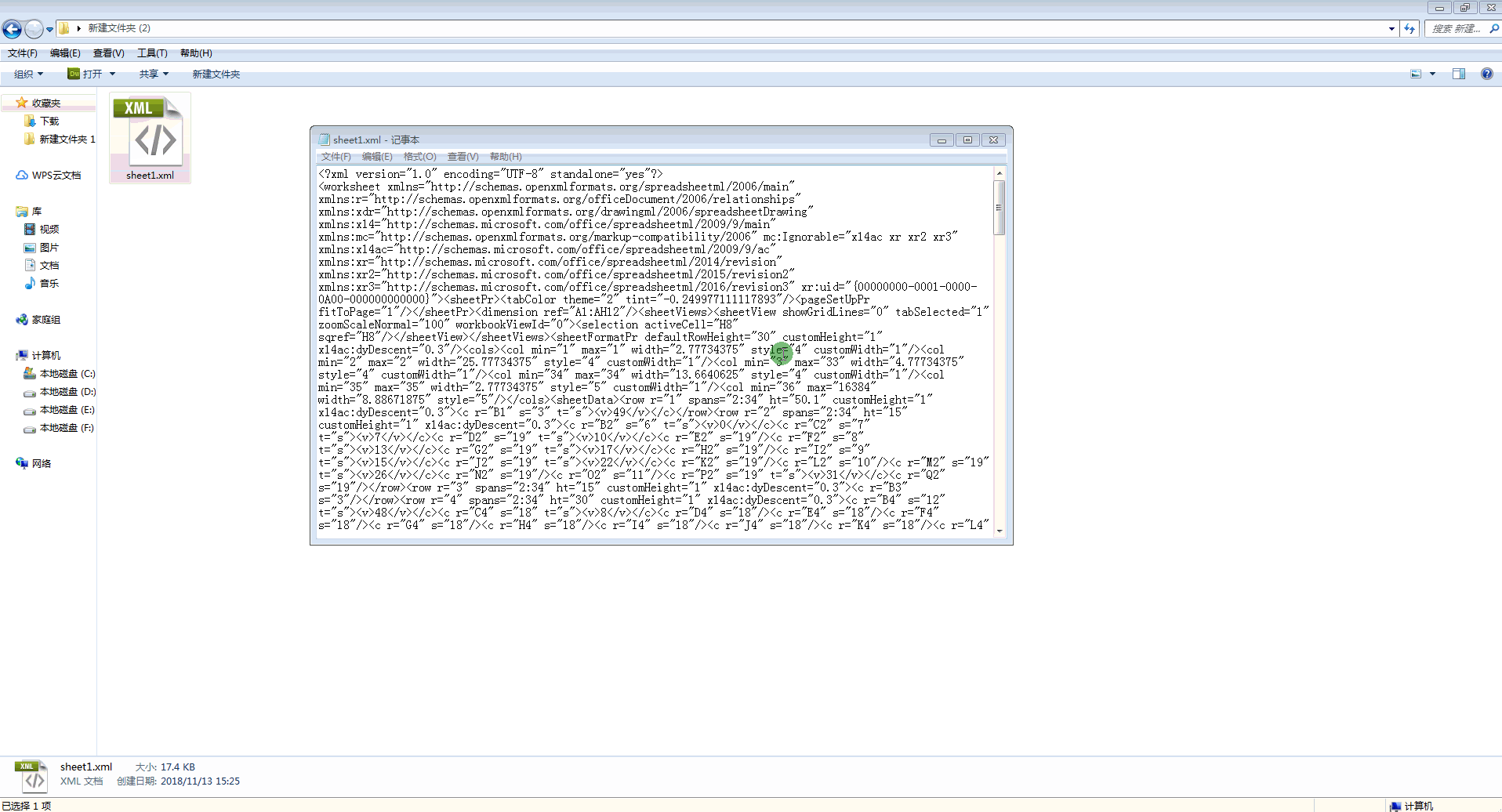The height and width of the screenshot is (812, 1502).
Task: Minimize the Notepad window
Action: pyautogui.click(x=941, y=140)
